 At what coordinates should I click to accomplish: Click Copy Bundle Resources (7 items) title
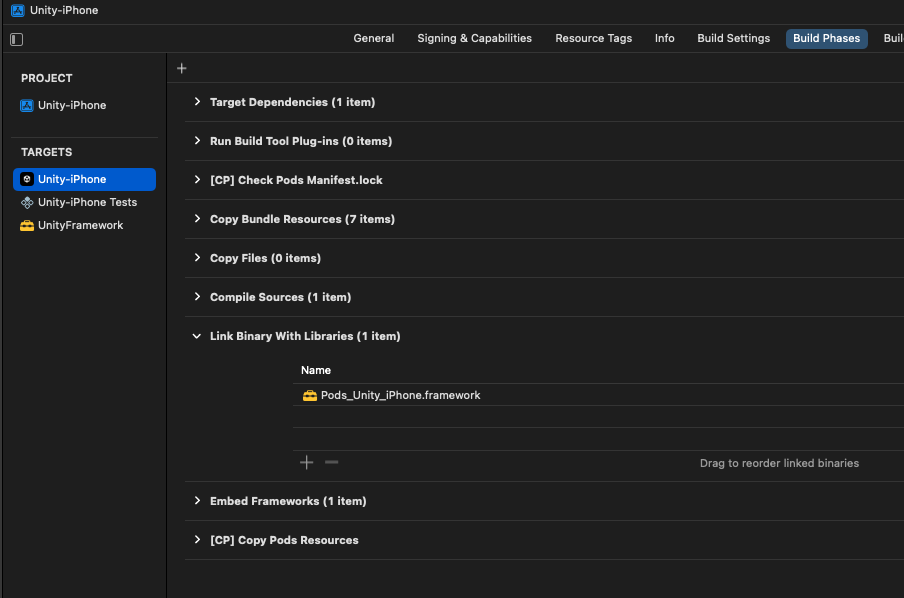pyautogui.click(x=302, y=219)
